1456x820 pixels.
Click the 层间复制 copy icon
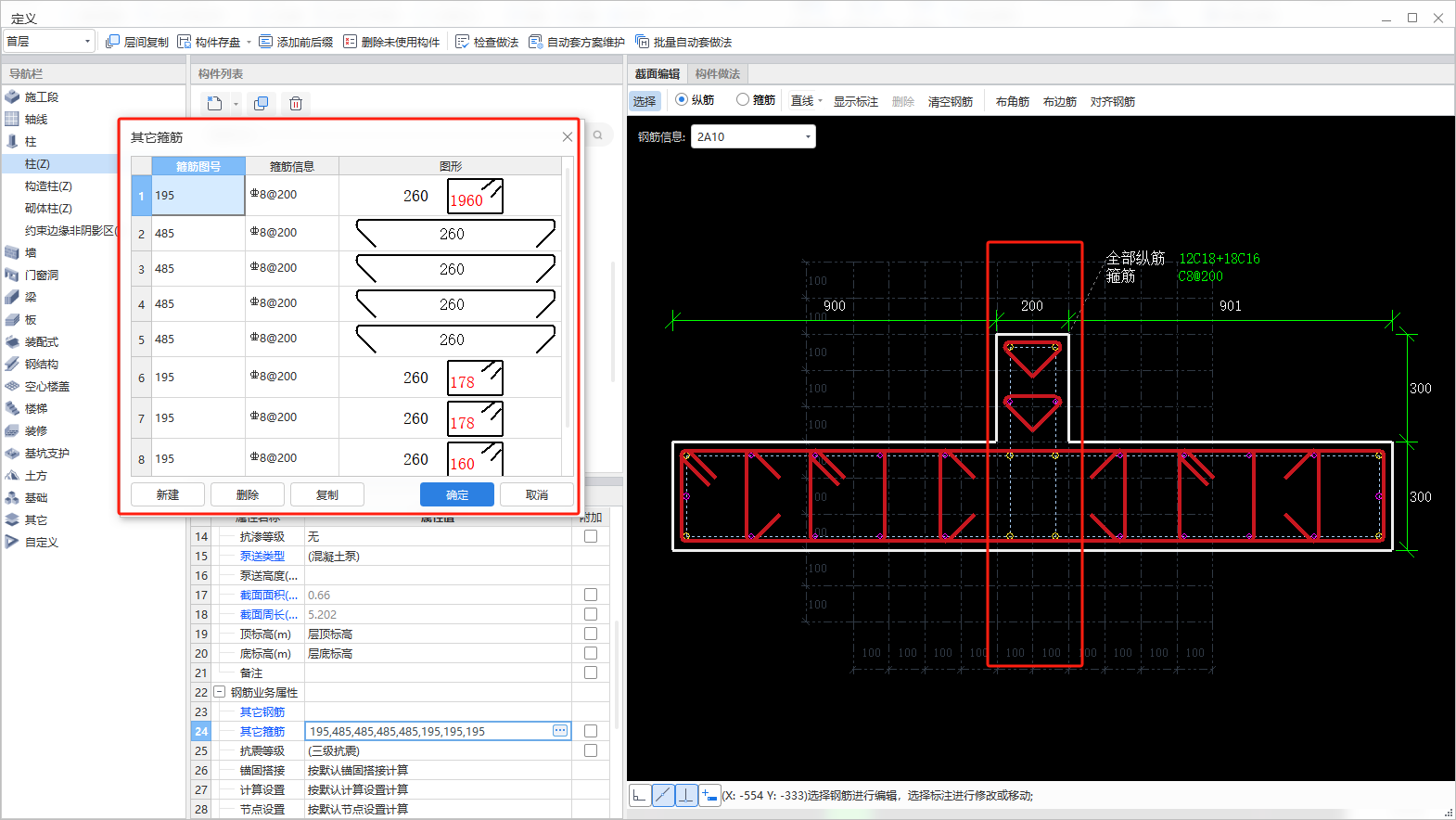pyautogui.click(x=112, y=42)
